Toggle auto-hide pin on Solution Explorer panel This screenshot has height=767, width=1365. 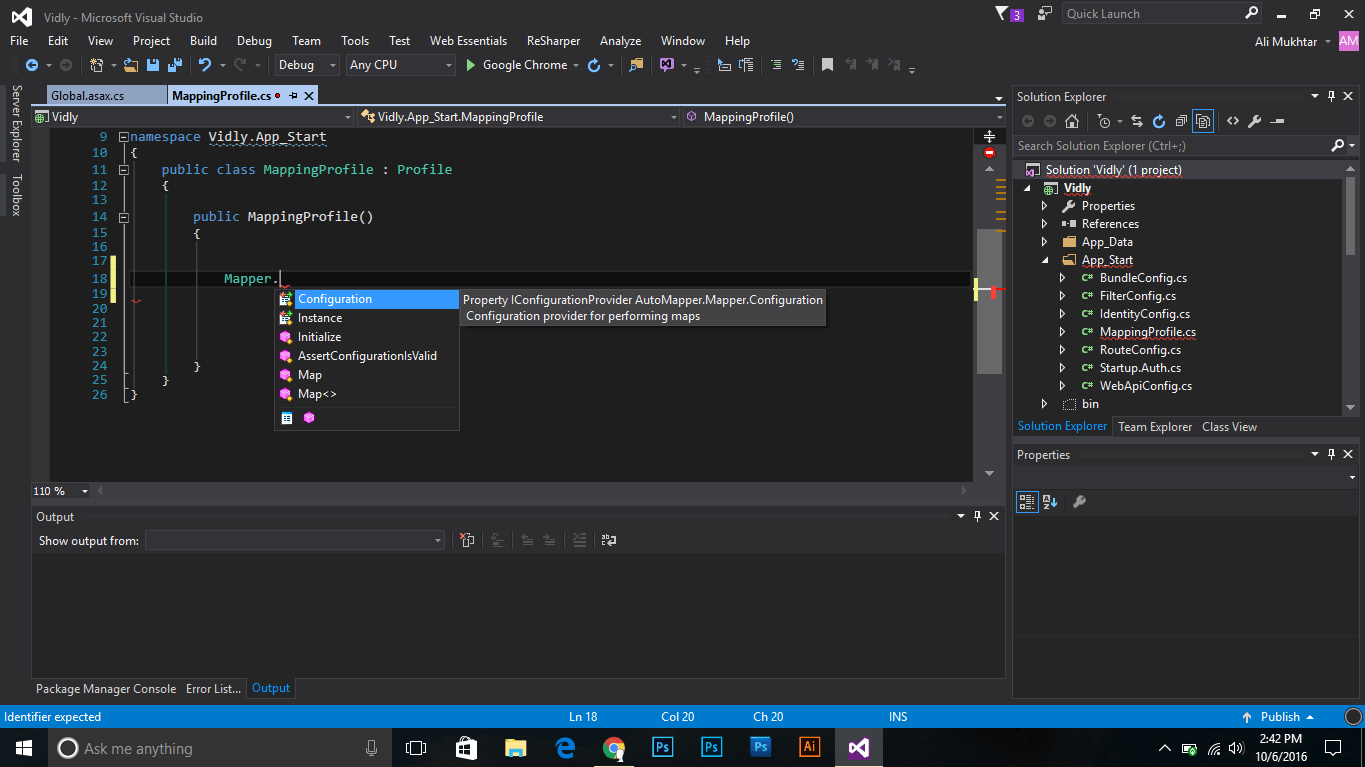1331,96
